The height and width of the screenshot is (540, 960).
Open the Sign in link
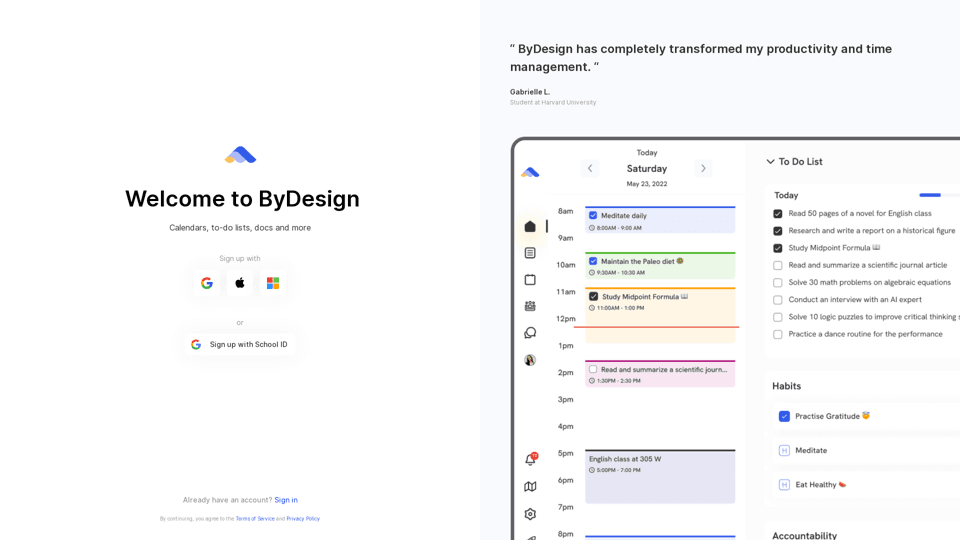coord(286,500)
